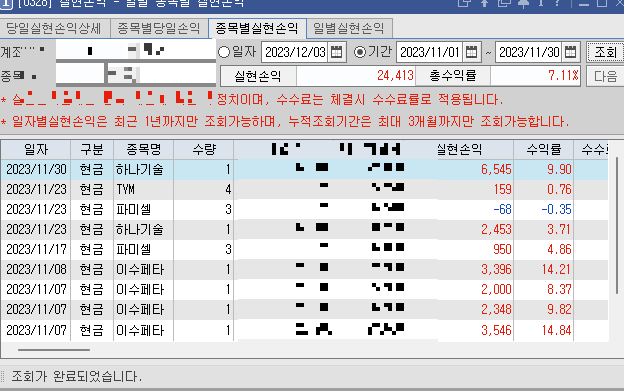This screenshot has height=391, width=624.
Task: Click the pin icon in title bar
Action: coord(523,3)
